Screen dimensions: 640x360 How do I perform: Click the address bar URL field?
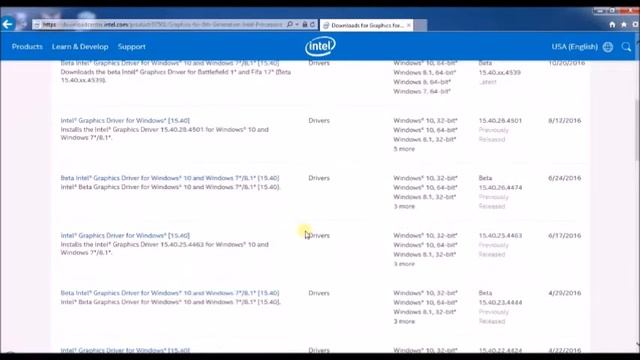[162, 24]
